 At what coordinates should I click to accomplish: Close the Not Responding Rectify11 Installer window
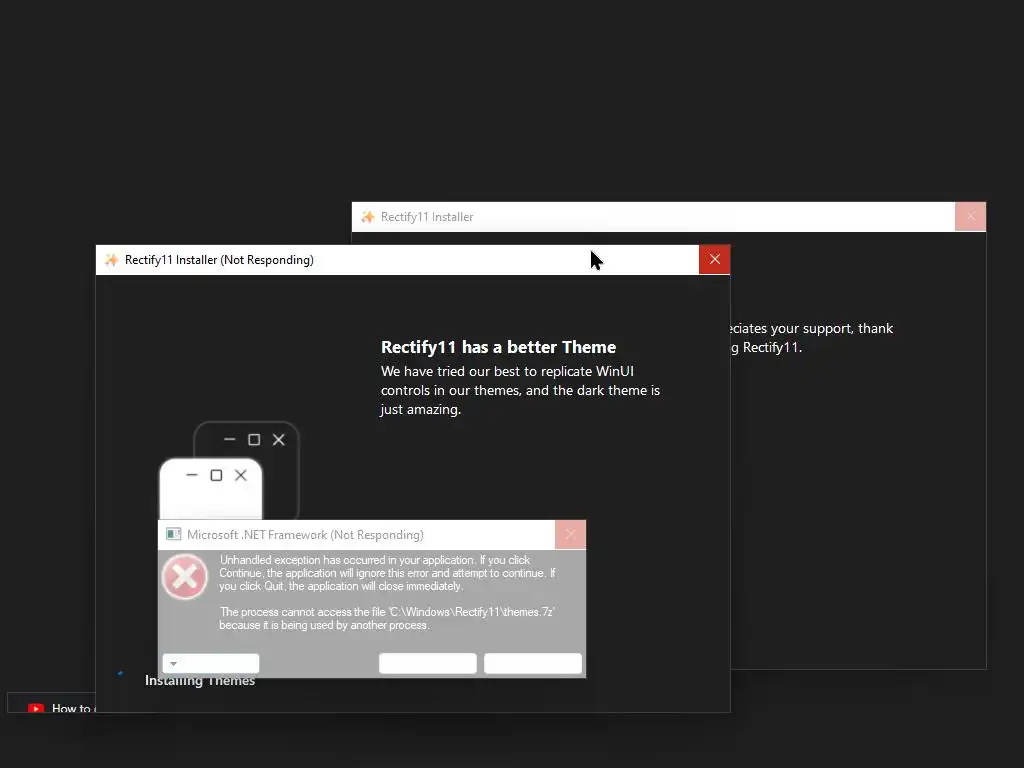714,259
